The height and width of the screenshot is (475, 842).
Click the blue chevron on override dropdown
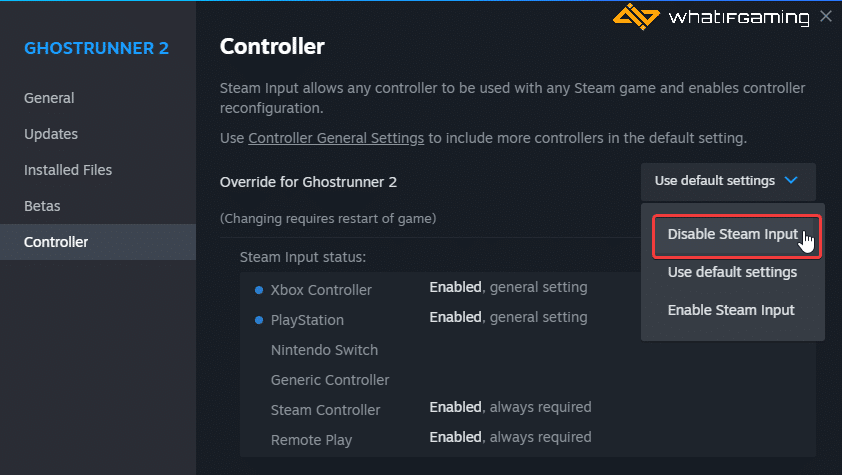pos(791,180)
